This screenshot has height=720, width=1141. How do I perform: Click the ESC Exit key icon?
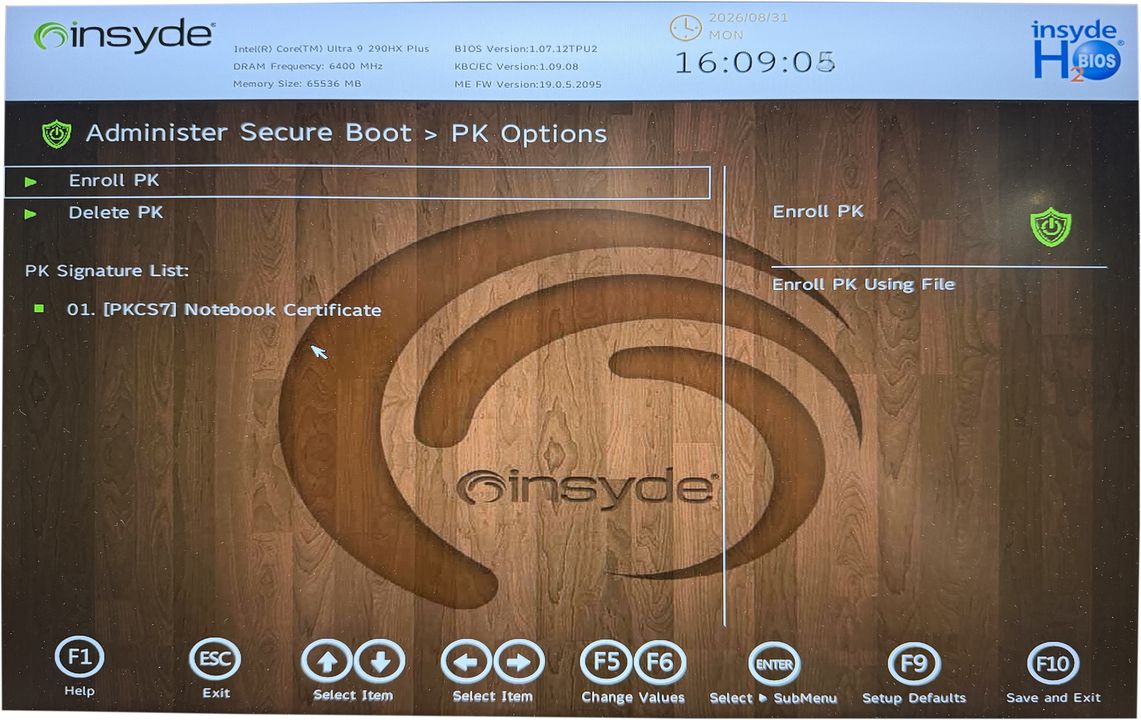click(x=215, y=659)
